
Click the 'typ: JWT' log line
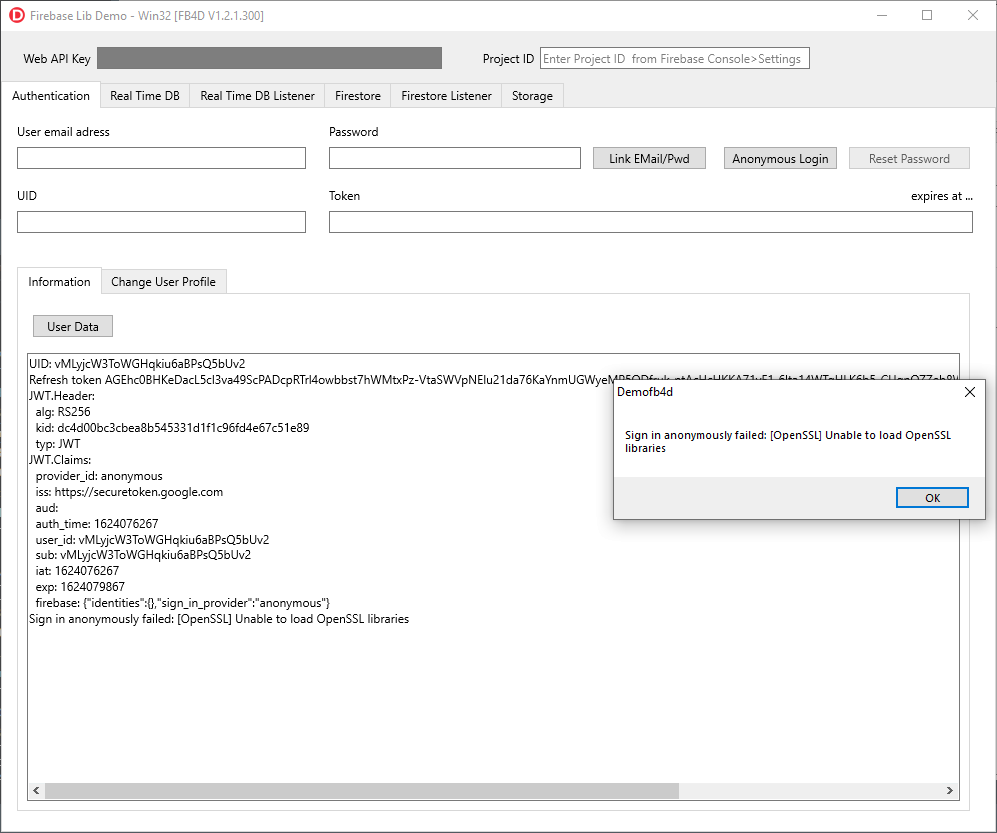[58, 444]
